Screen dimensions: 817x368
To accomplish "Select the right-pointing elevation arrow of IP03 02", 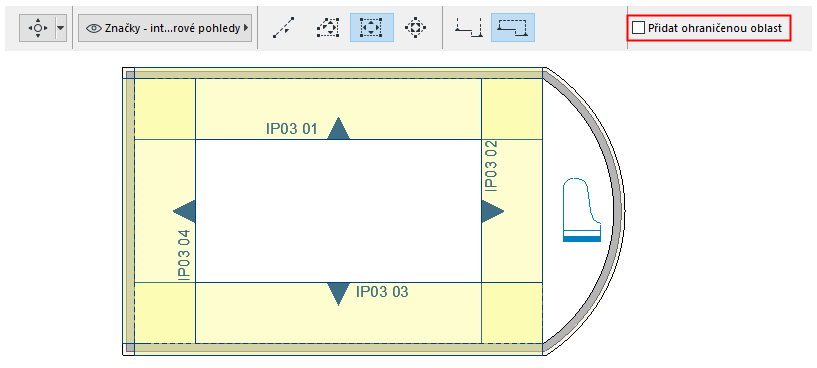I will pyautogui.click(x=492, y=211).
